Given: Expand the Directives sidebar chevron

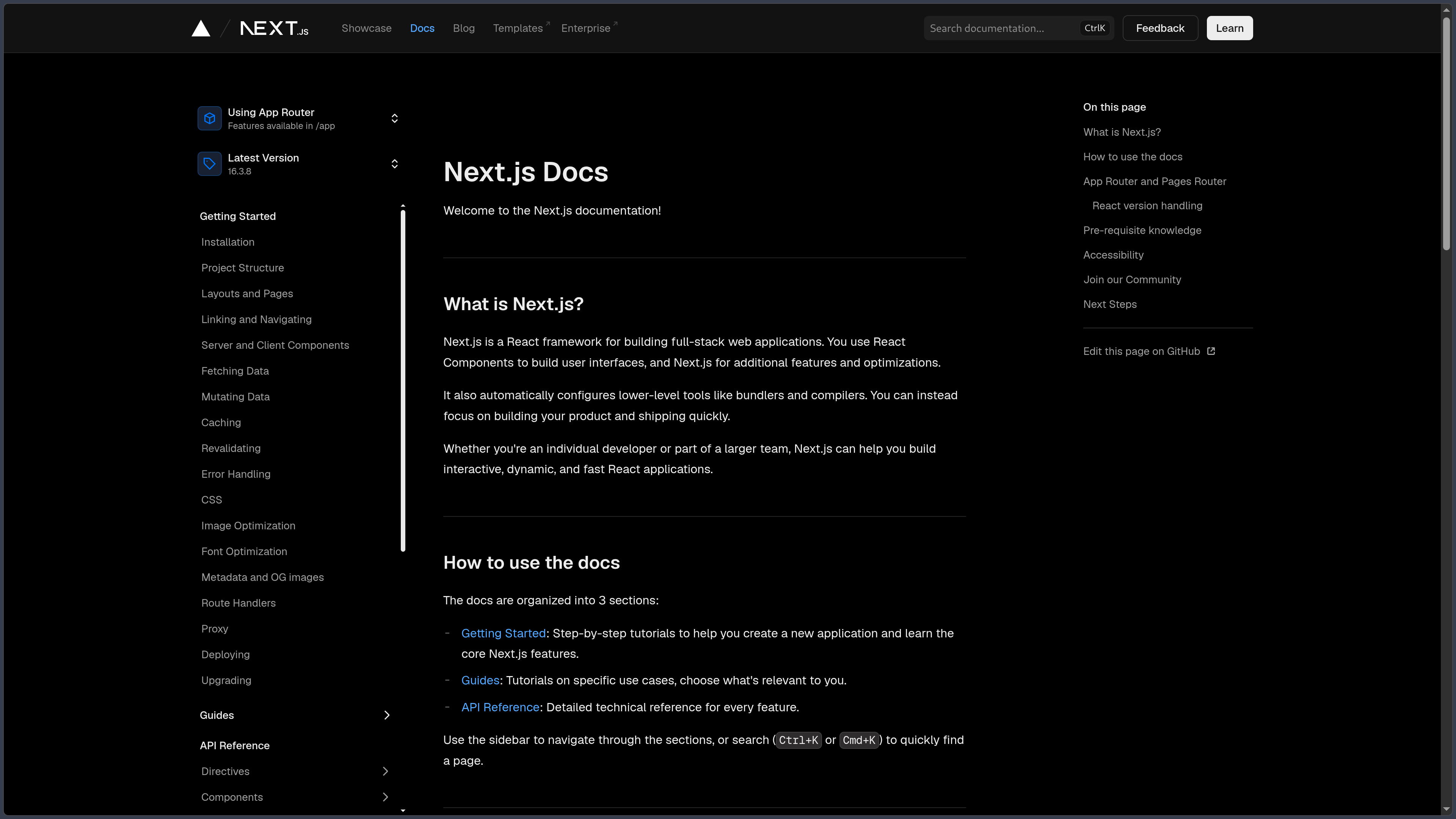Looking at the screenshot, I should pos(386,771).
